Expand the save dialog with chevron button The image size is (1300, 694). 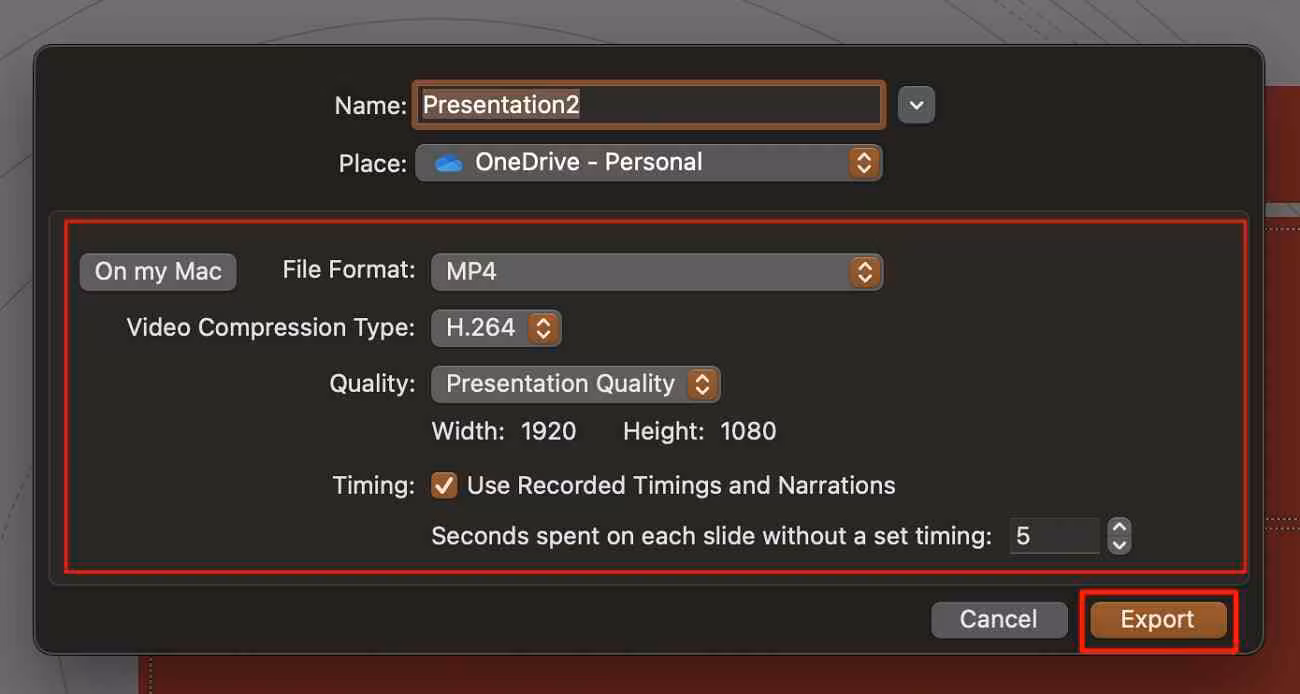coord(916,105)
